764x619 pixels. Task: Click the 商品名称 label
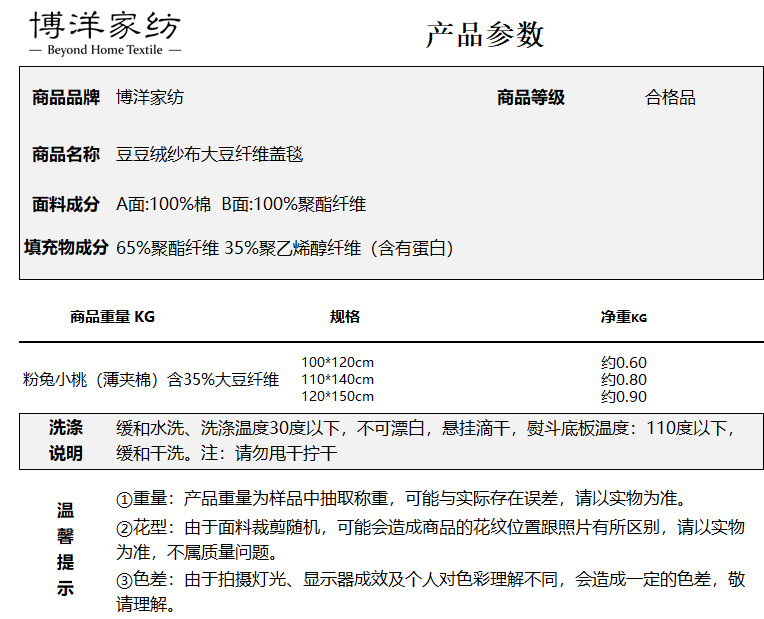click(x=66, y=154)
